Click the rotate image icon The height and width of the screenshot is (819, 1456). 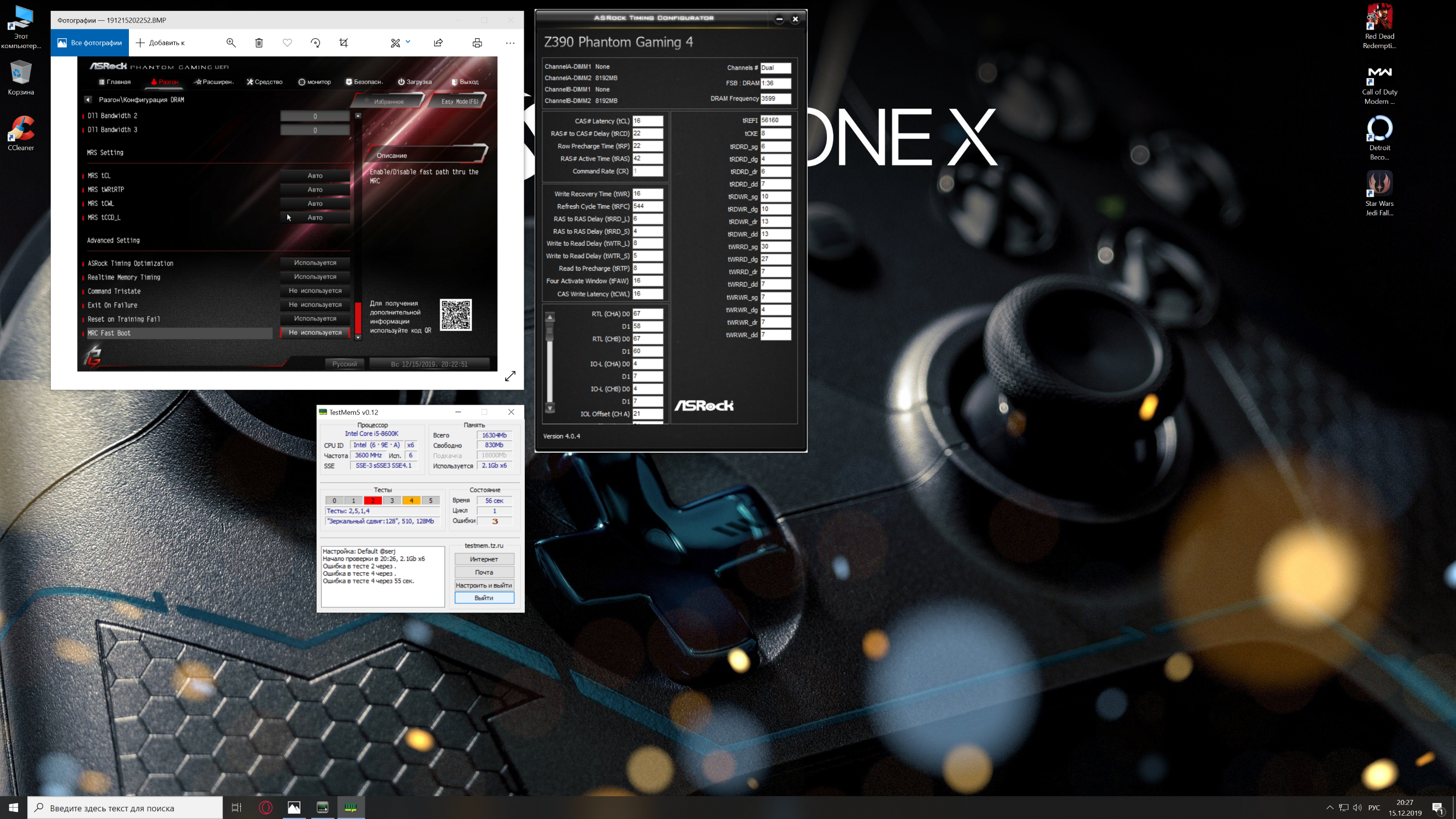click(315, 43)
